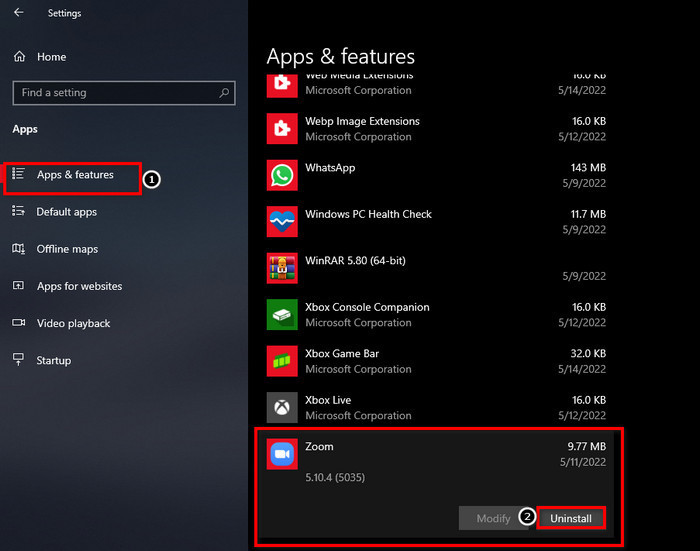The image size is (700, 551).
Task: Click the WinRAR app icon
Action: coord(282,268)
